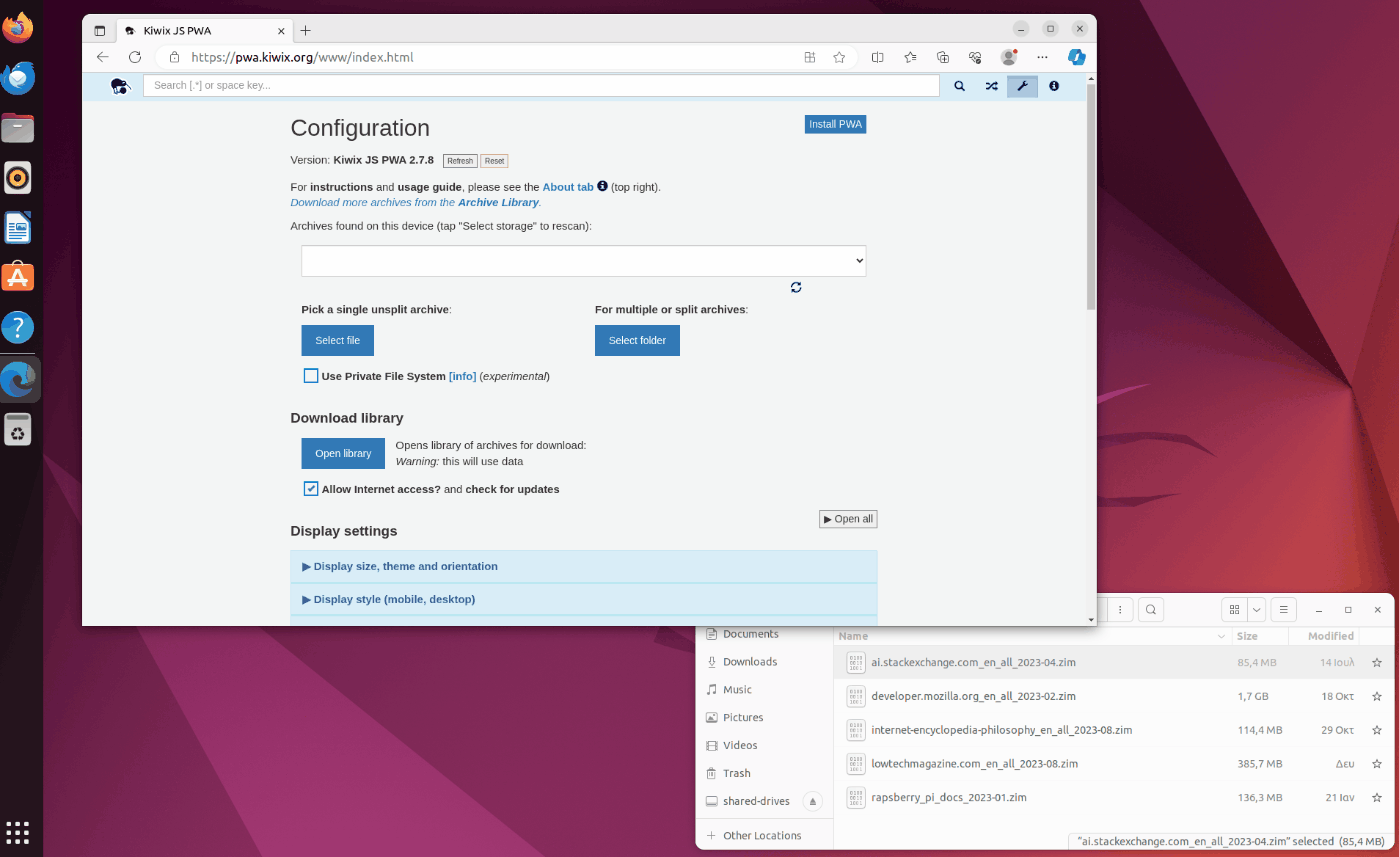
Task: Click the Select file button
Action: (x=338, y=340)
